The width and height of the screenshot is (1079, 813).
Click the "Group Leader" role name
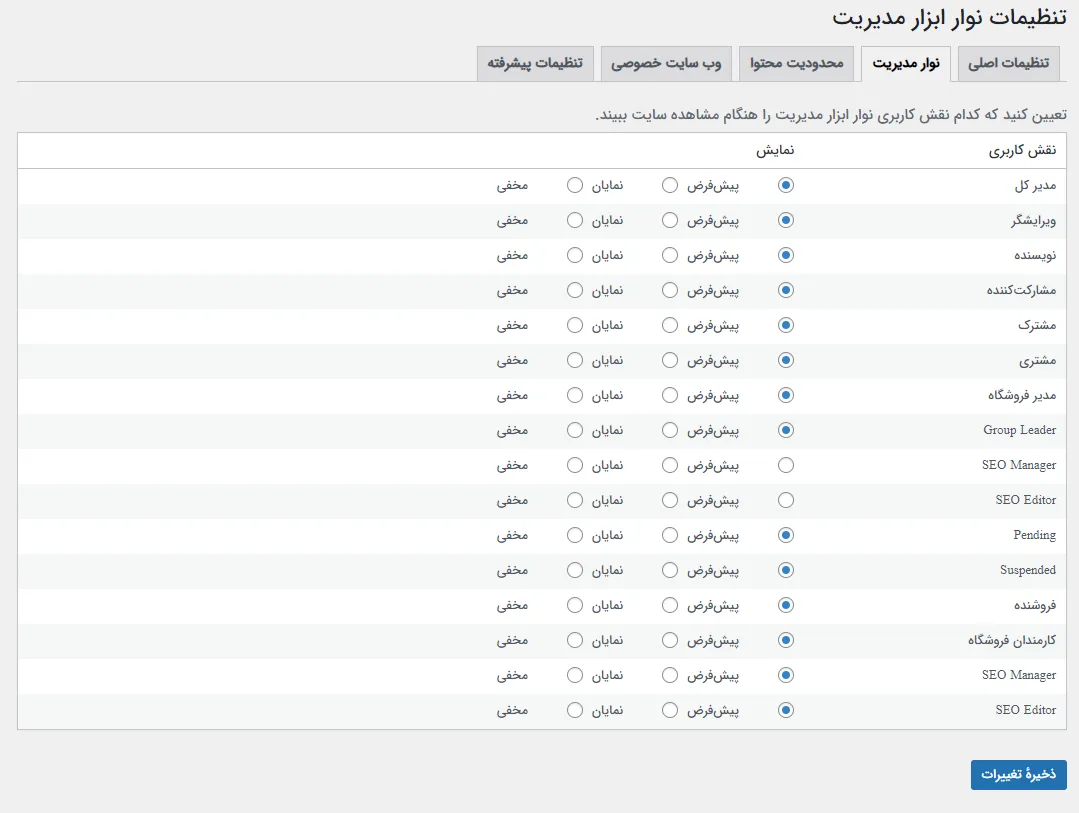1019,430
